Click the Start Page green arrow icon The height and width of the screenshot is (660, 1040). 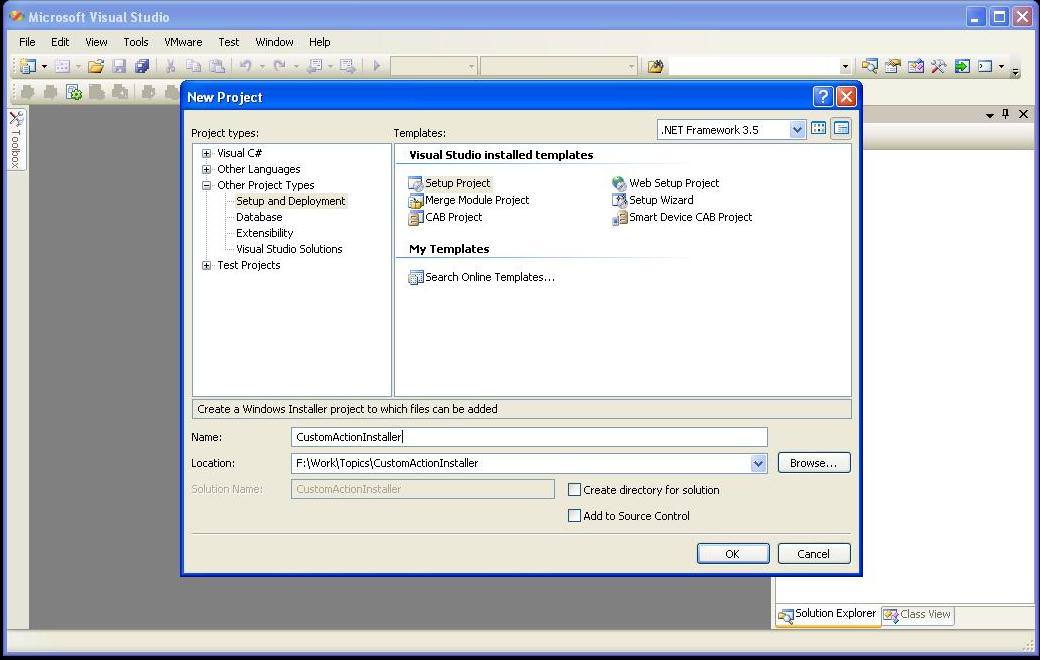962,66
